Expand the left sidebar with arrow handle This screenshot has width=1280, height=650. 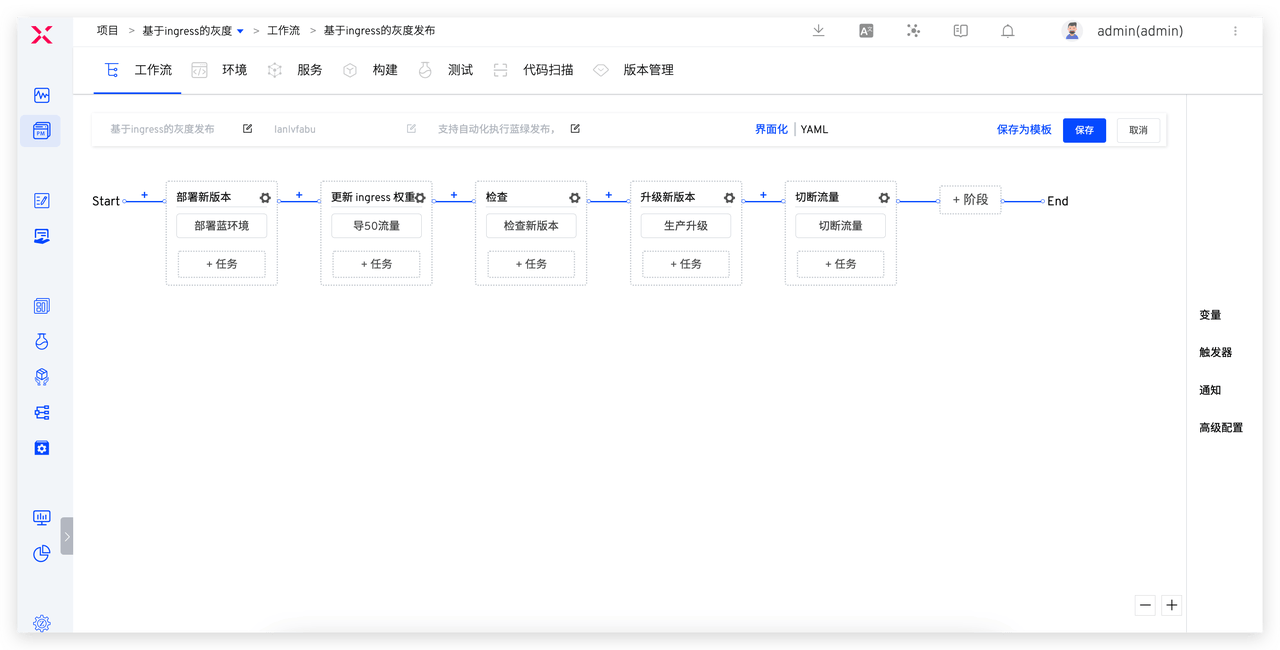(x=67, y=536)
